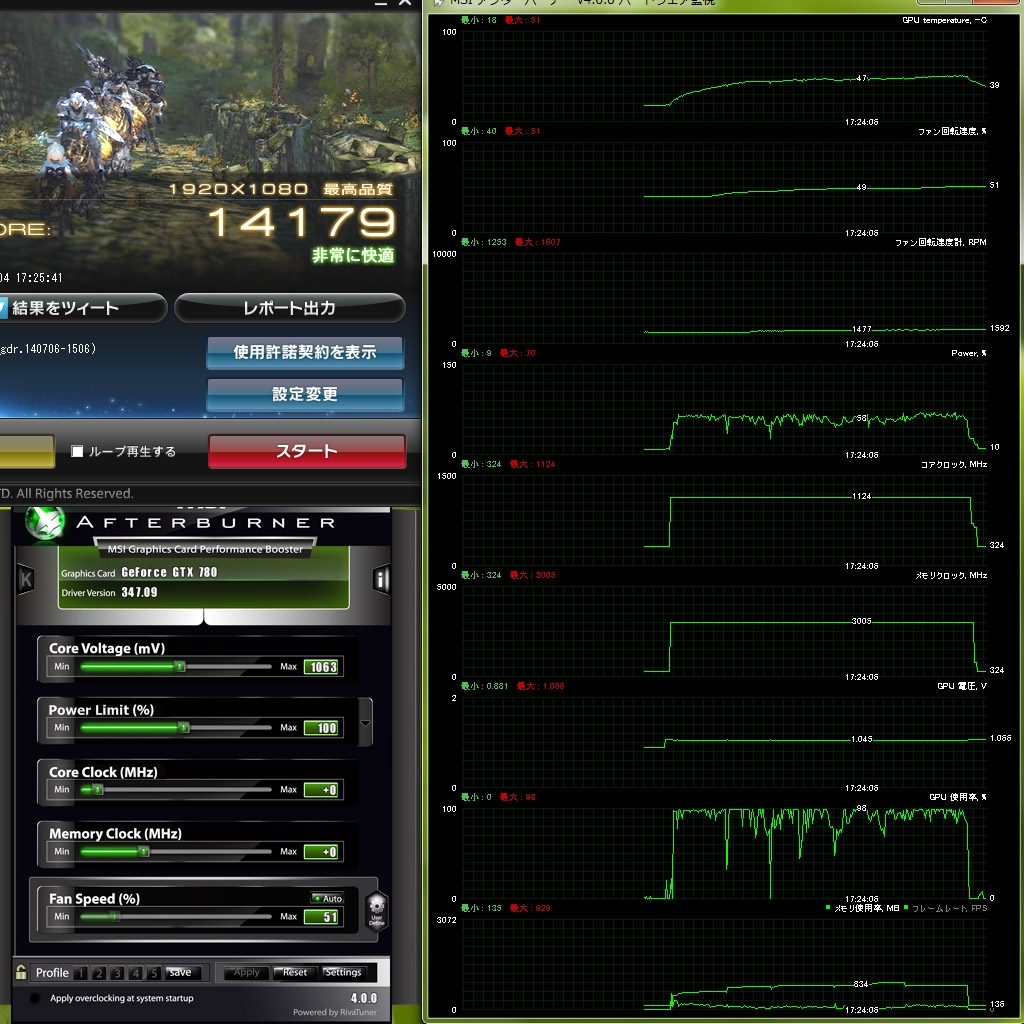Click the Afterburner green jet logo
The image size is (1024, 1024).
pyautogui.click(x=44, y=522)
